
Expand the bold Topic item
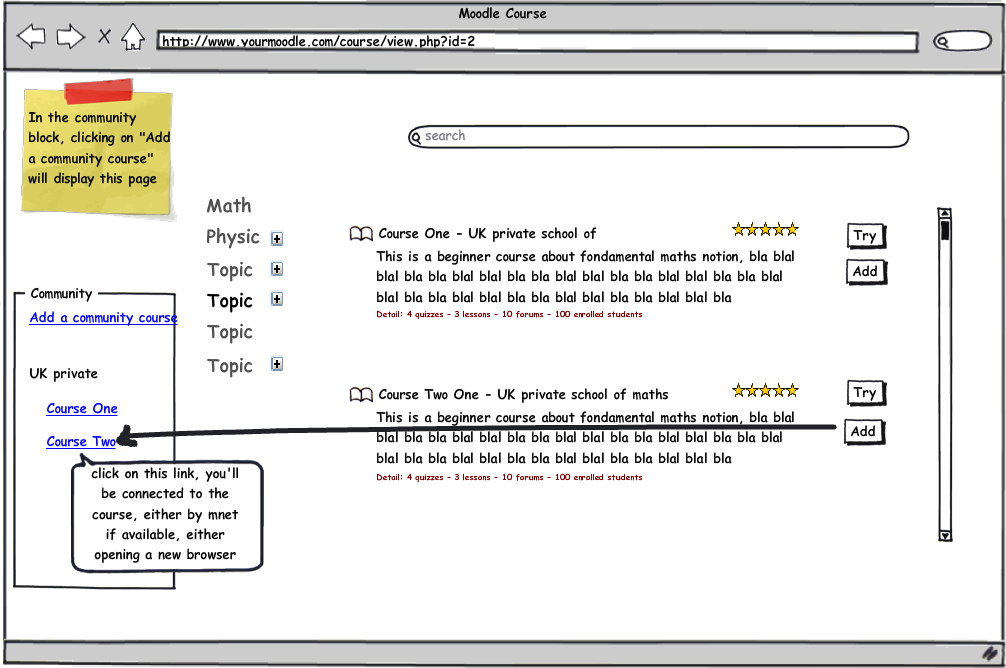pyautogui.click(x=277, y=299)
